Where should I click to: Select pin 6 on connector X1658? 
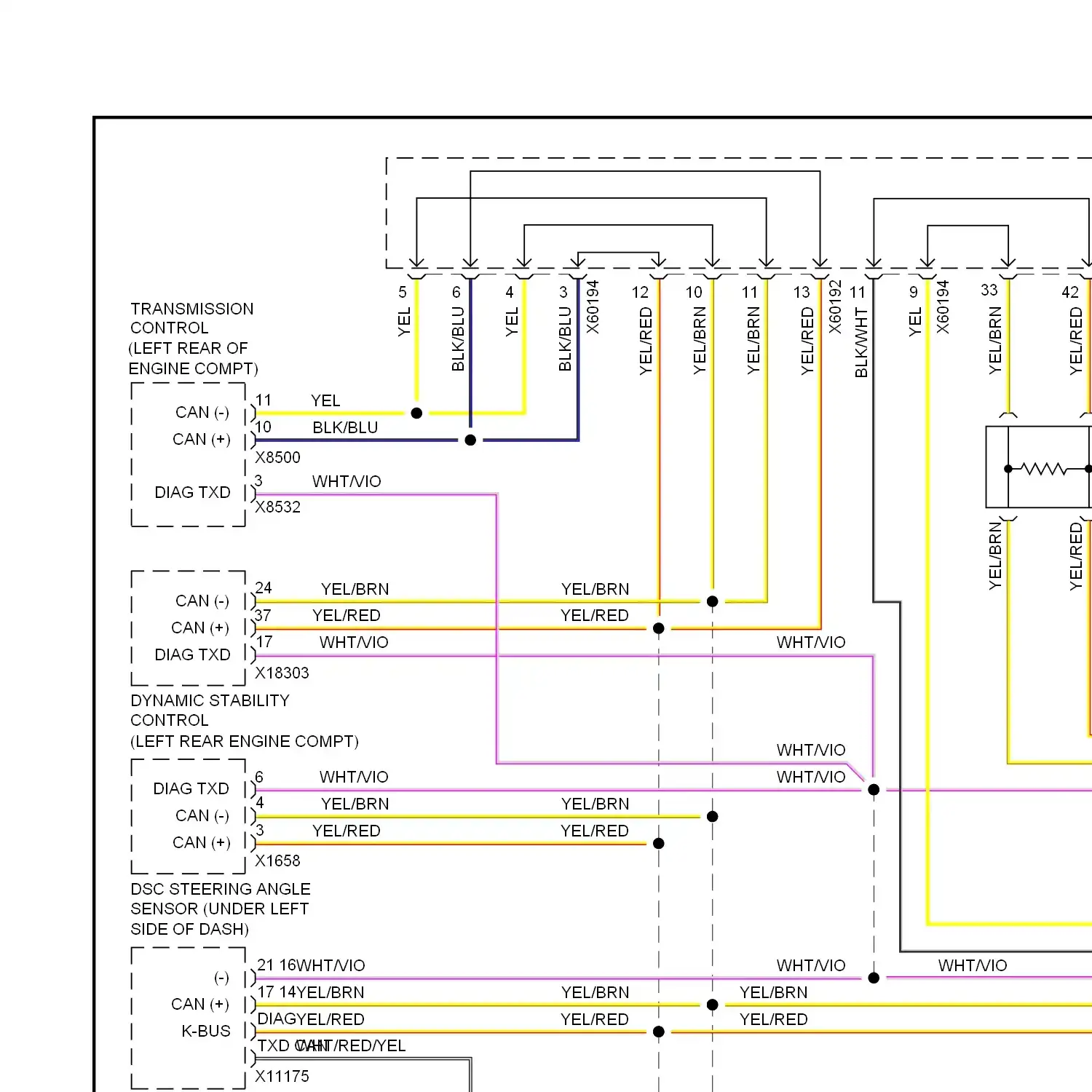tap(259, 777)
